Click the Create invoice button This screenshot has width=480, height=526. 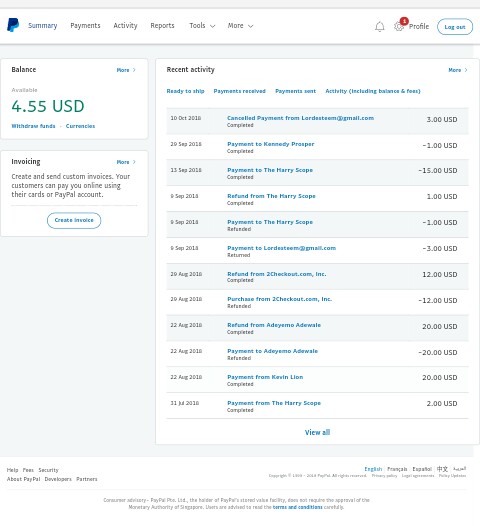pos(74,220)
